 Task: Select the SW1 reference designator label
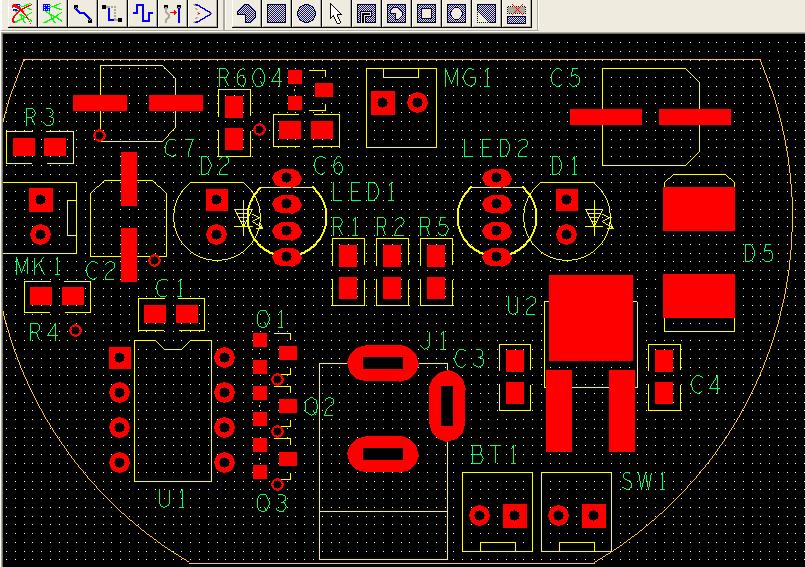tap(643, 482)
